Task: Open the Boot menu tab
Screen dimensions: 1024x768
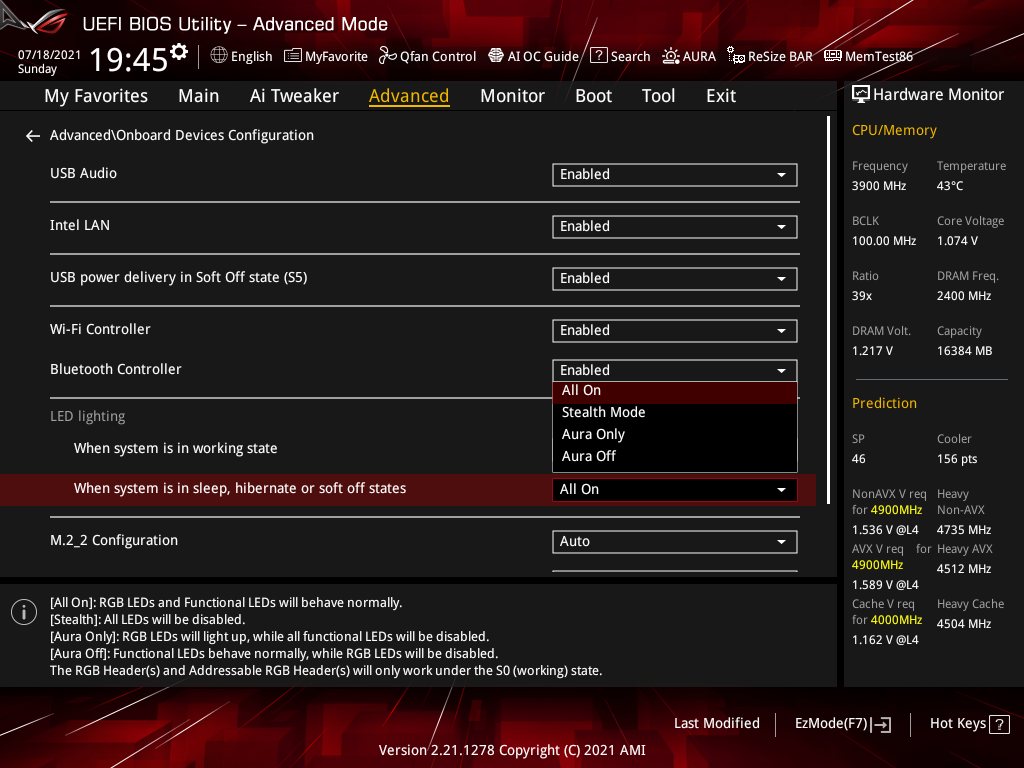Action: click(593, 95)
